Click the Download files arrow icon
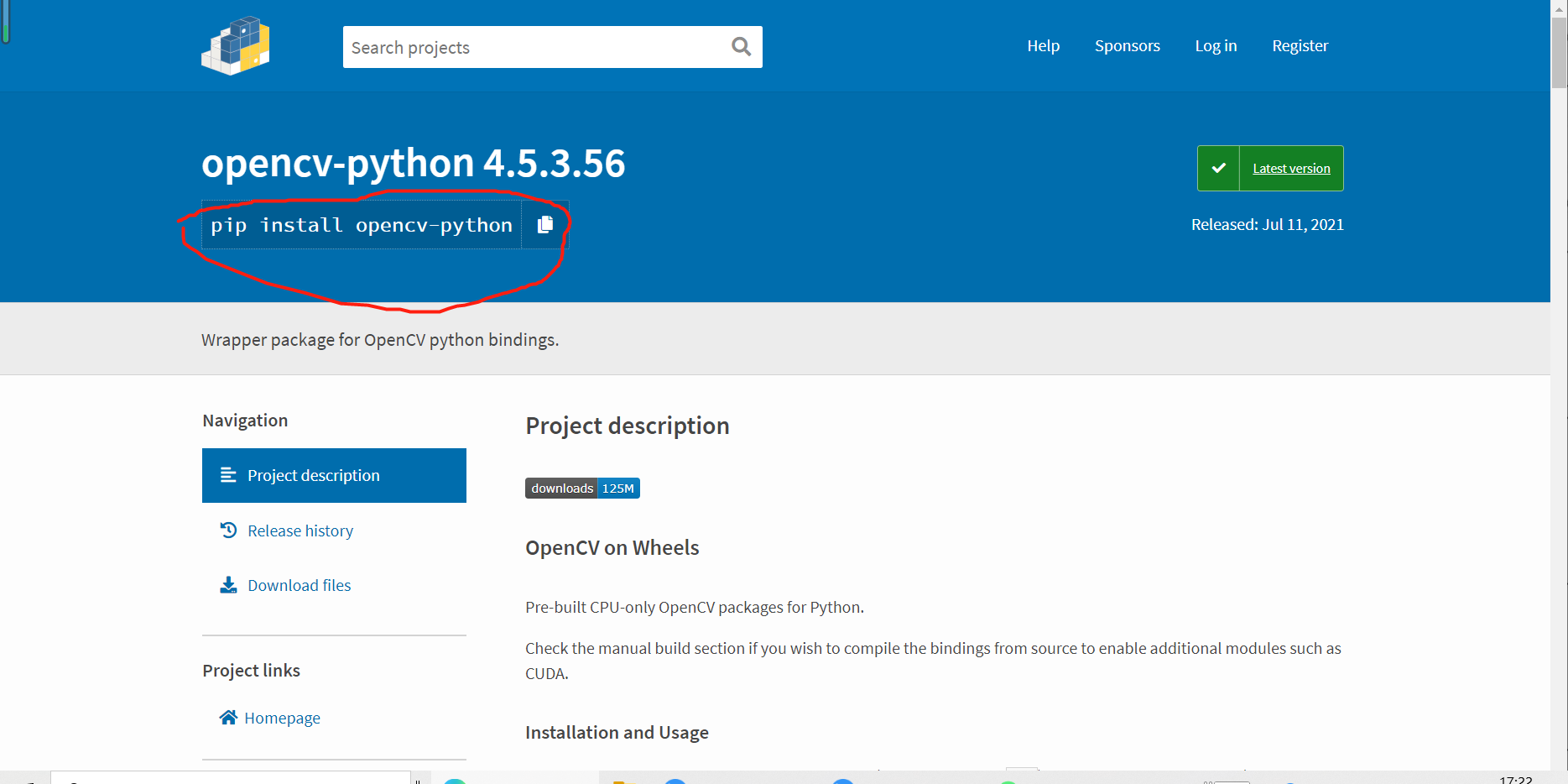This screenshot has width=1568, height=784. pyautogui.click(x=228, y=585)
